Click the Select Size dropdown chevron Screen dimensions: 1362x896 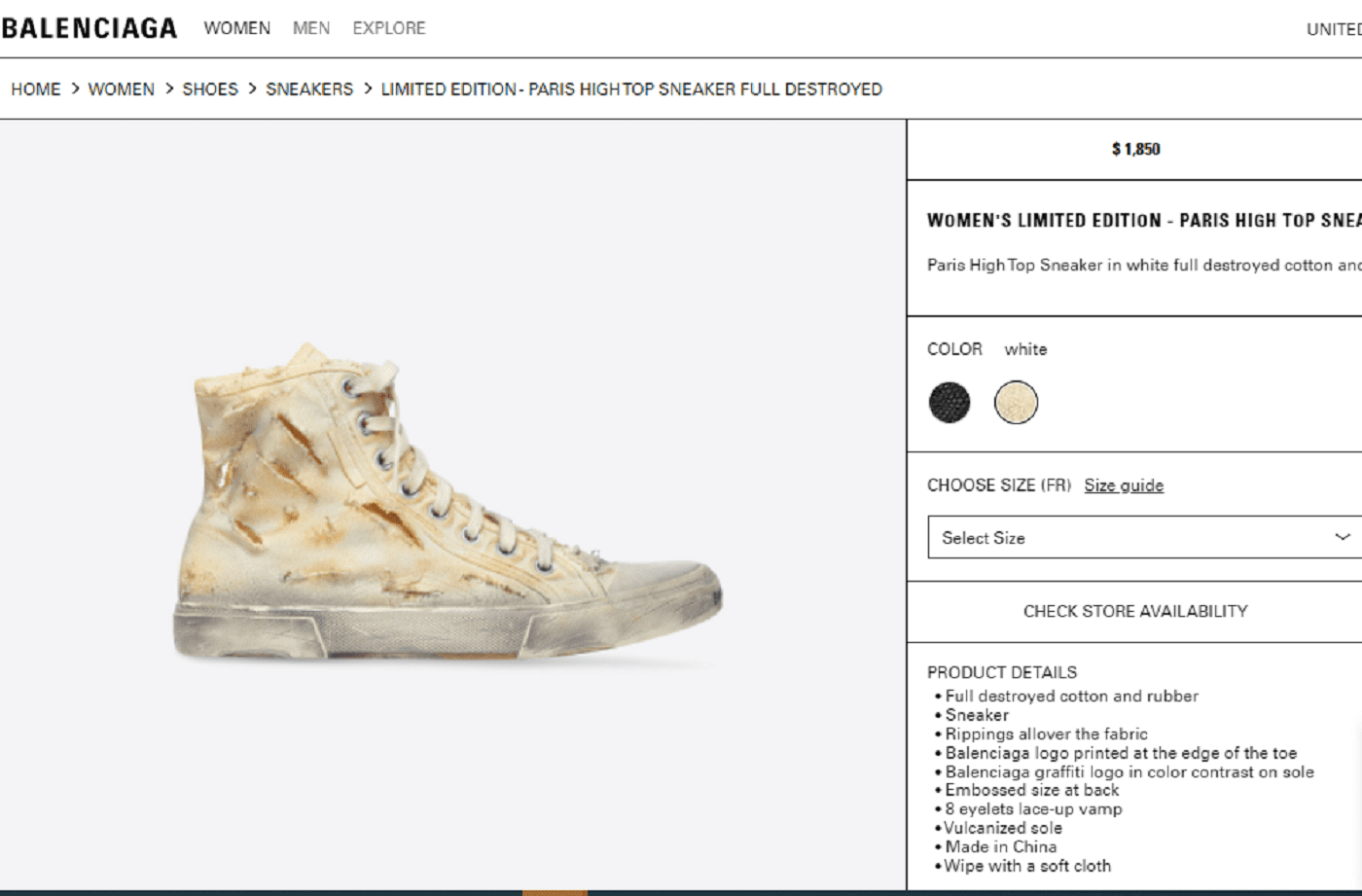pyautogui.click(x=1343, y=537)
